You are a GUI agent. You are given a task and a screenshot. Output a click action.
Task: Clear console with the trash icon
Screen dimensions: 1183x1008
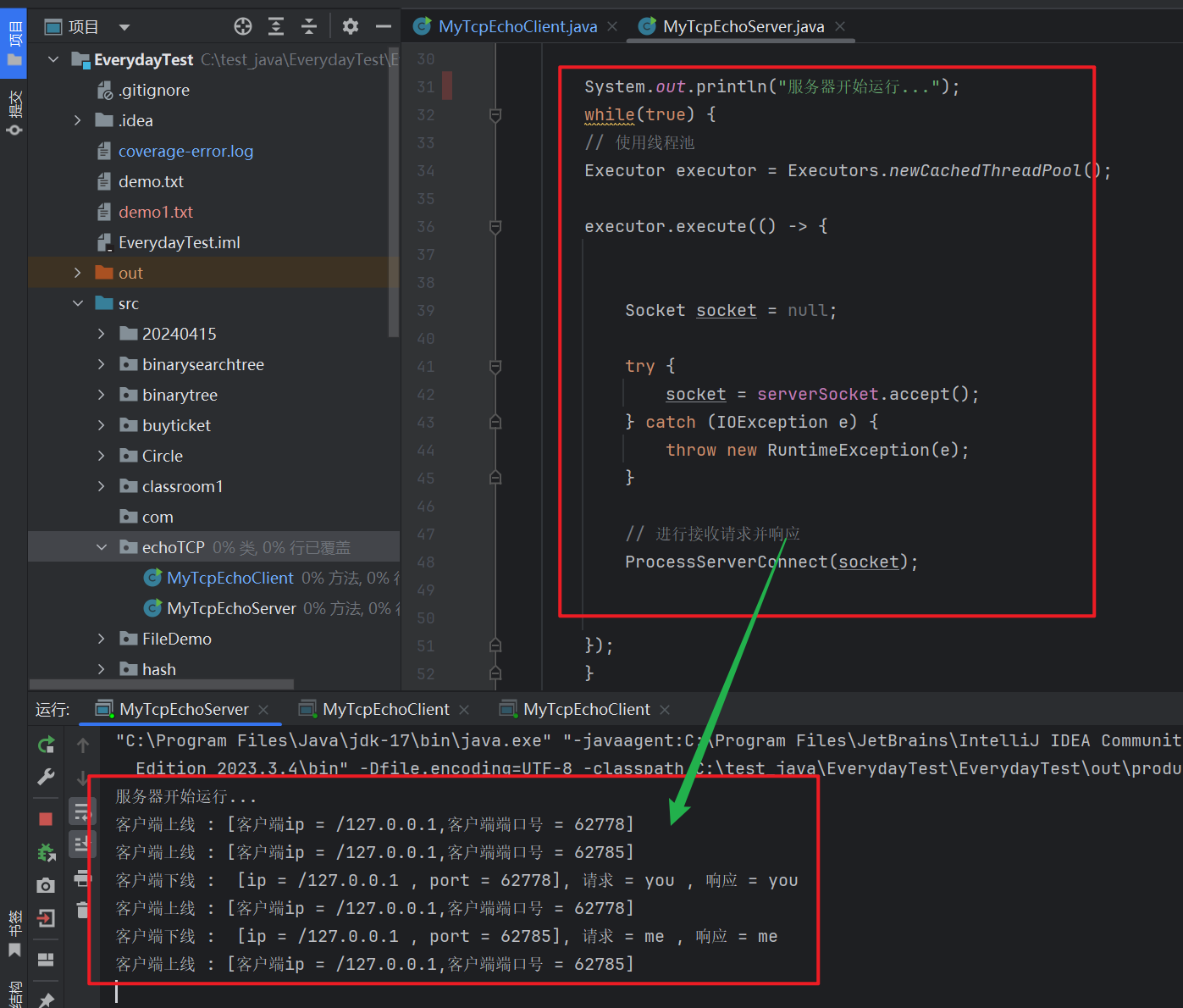[x=82, y=910]
